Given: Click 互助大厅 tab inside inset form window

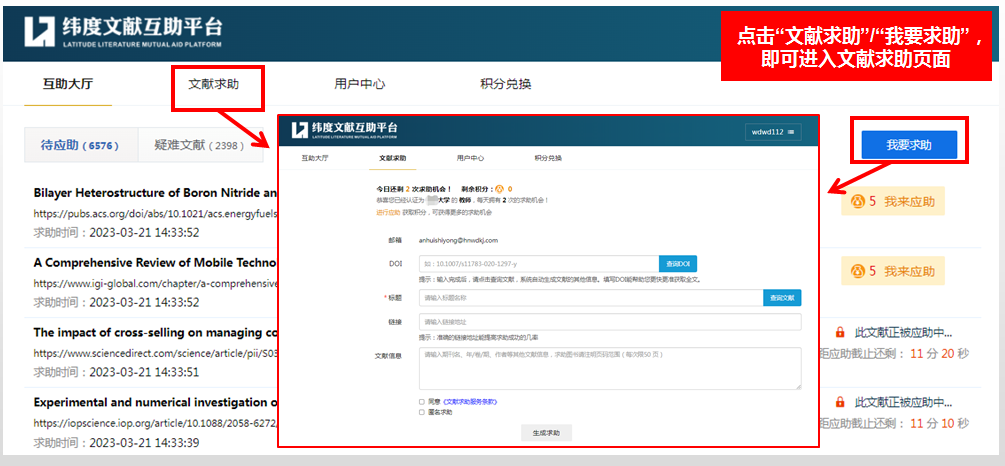Looking at the screenshot, I should click(x=315, y=158).
